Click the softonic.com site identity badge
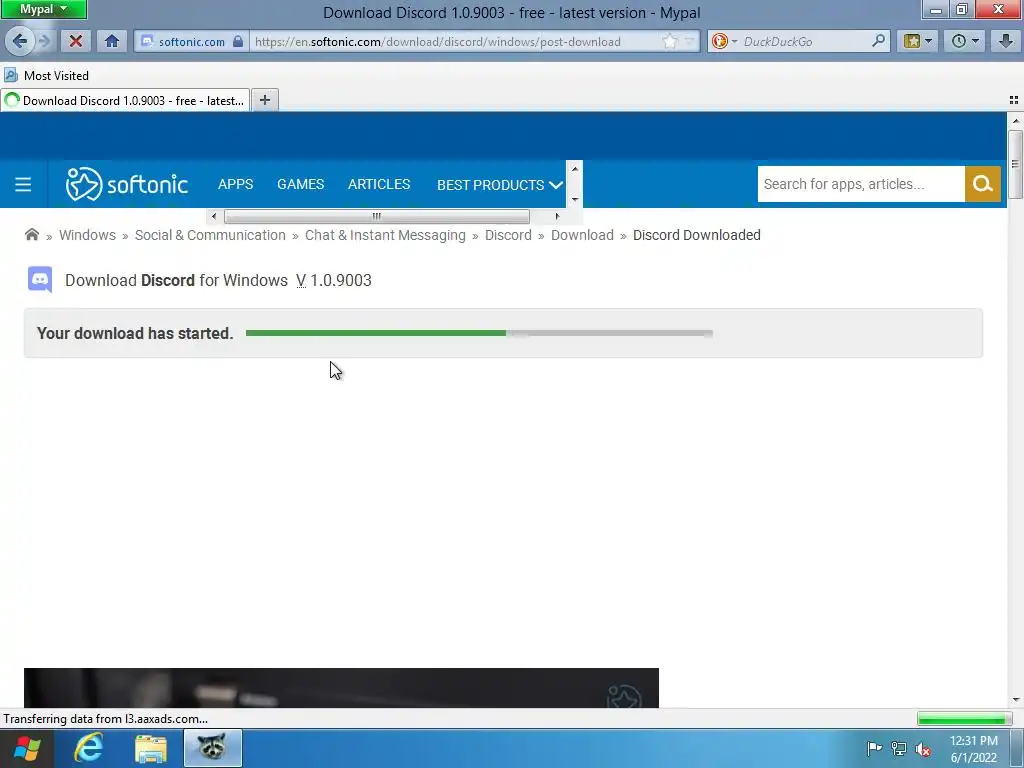The width and height of the screenshot is (1024, 768). coord(191,41)
